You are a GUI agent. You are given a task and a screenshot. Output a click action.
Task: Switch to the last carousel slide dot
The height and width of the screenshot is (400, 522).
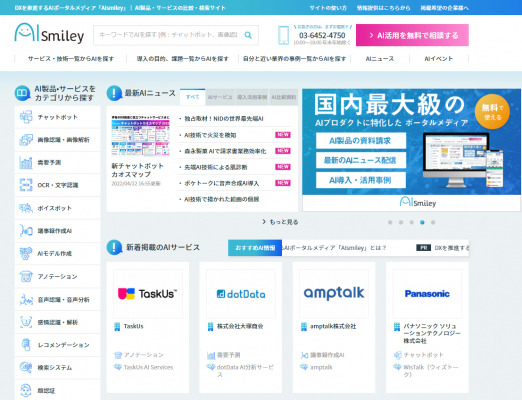(433, 222)
